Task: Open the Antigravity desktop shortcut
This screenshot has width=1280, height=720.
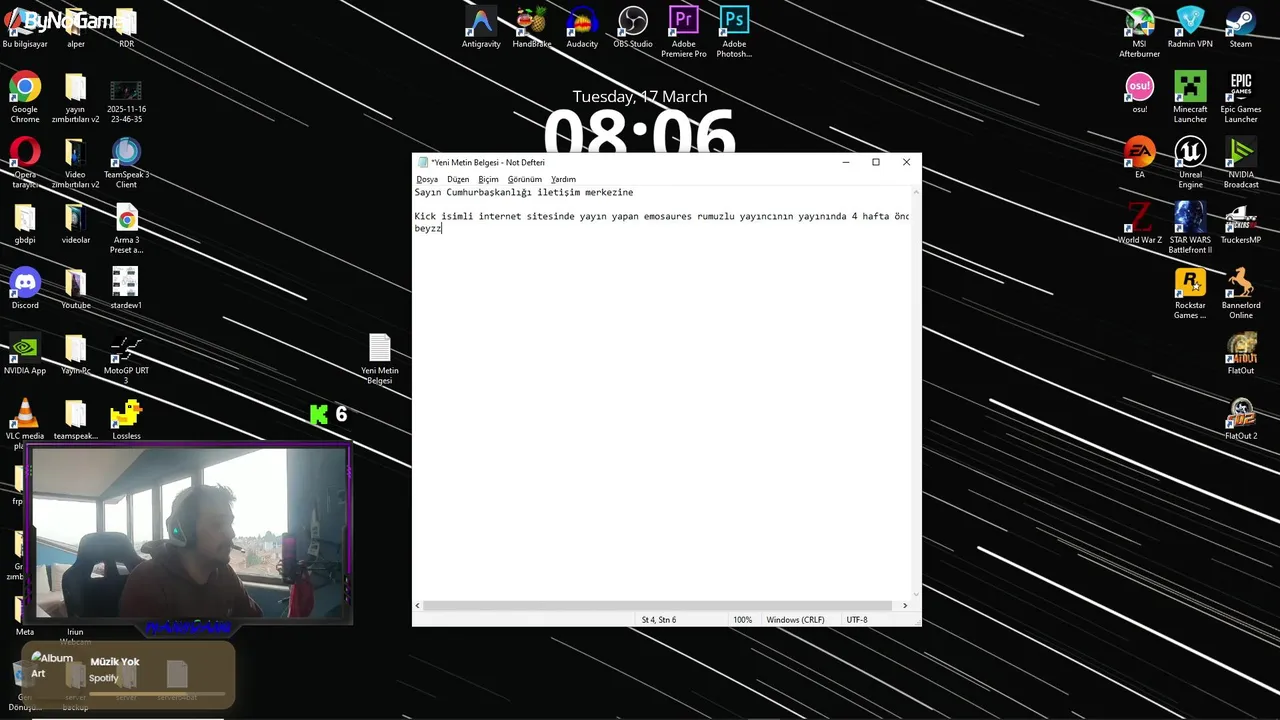Action: point(481,27)
